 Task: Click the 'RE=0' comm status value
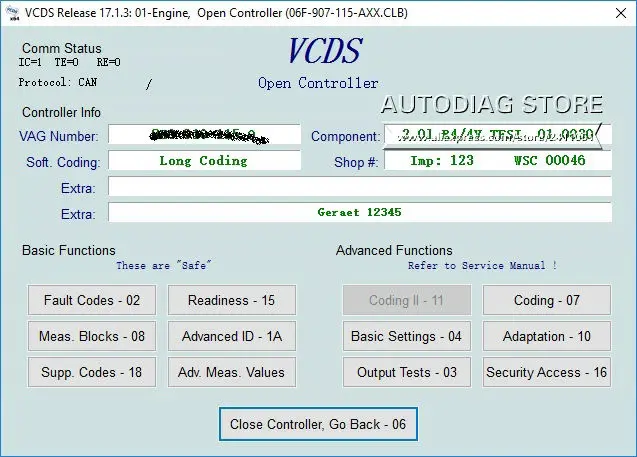tap(108, 62)
